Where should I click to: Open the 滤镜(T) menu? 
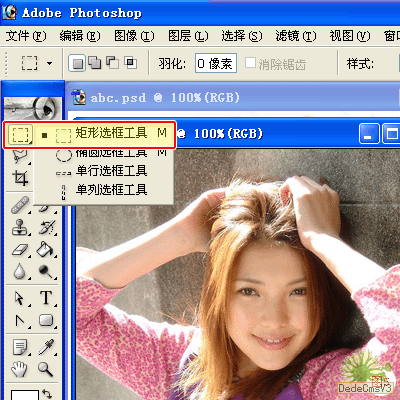(x=296, y=36)
